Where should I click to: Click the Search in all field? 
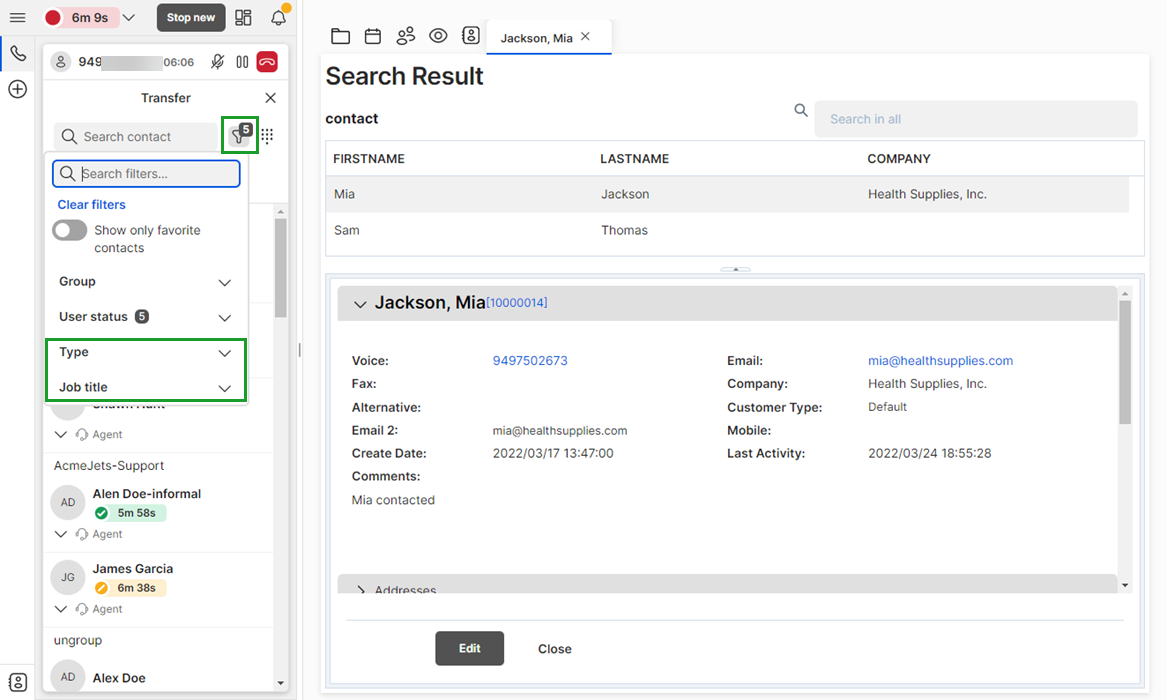(x=975, y=119)
